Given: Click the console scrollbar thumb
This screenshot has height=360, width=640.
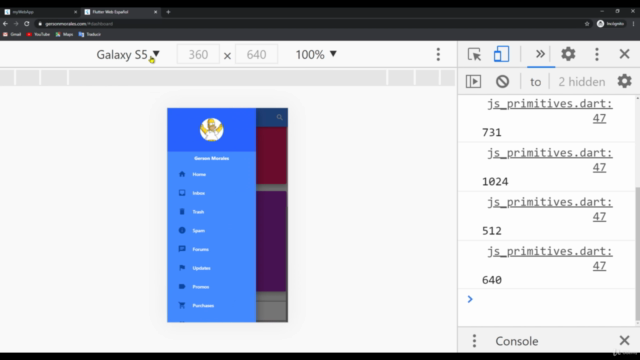Looking at the screenshot, I should [637, 253].
